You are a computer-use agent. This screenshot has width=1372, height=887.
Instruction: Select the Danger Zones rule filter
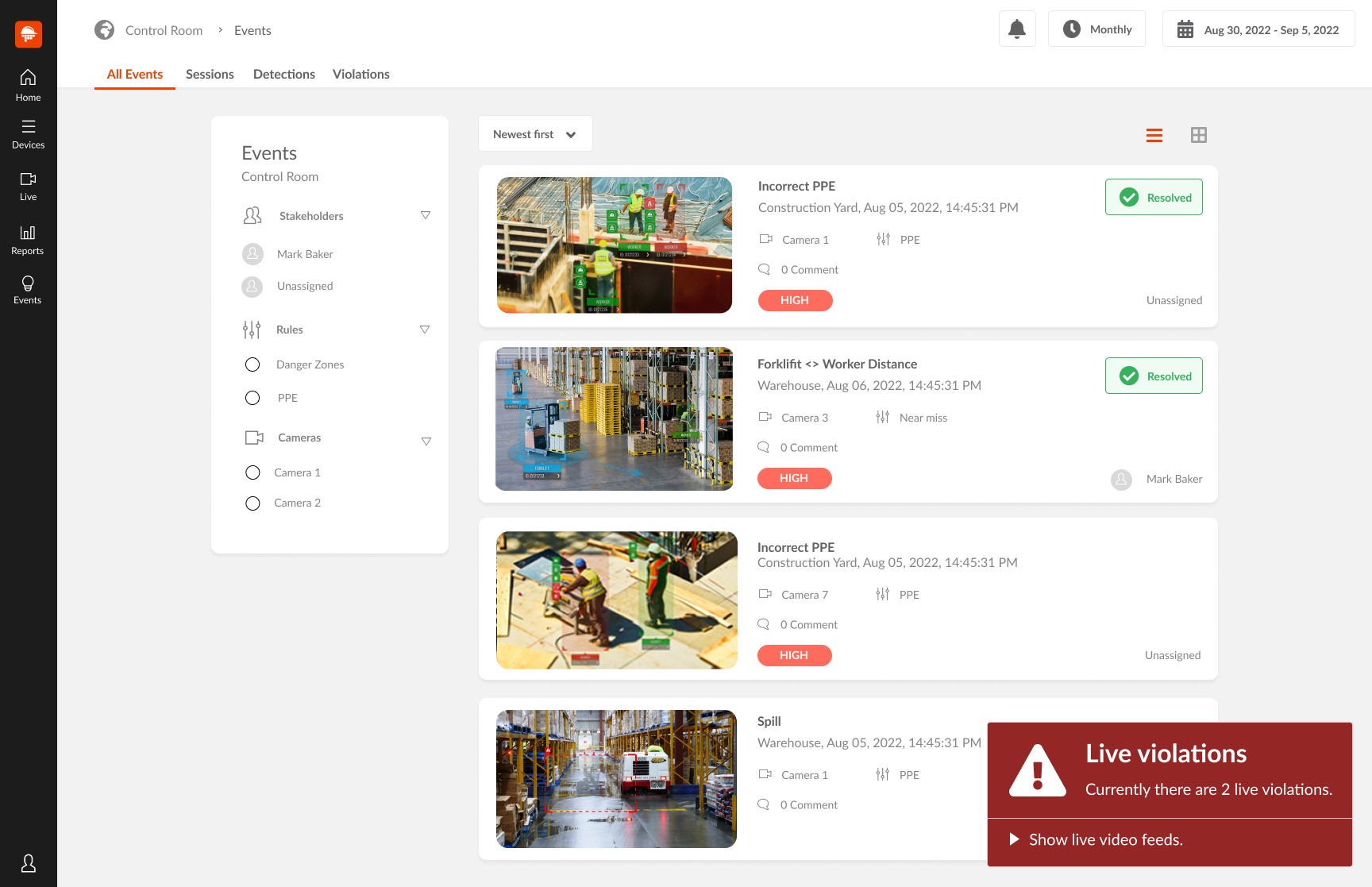(x=252, y=364)
